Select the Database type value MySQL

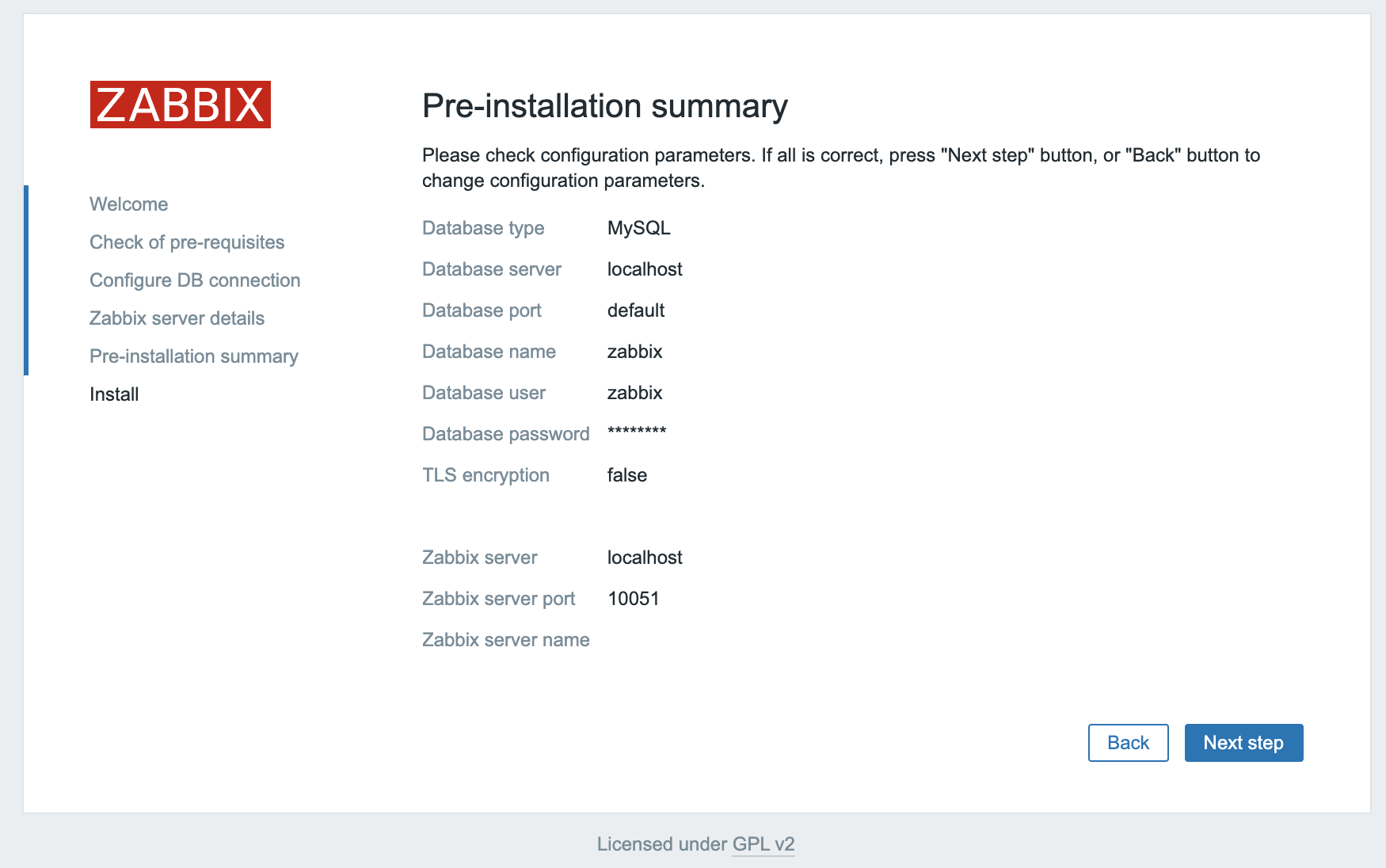tap(638, 228)
